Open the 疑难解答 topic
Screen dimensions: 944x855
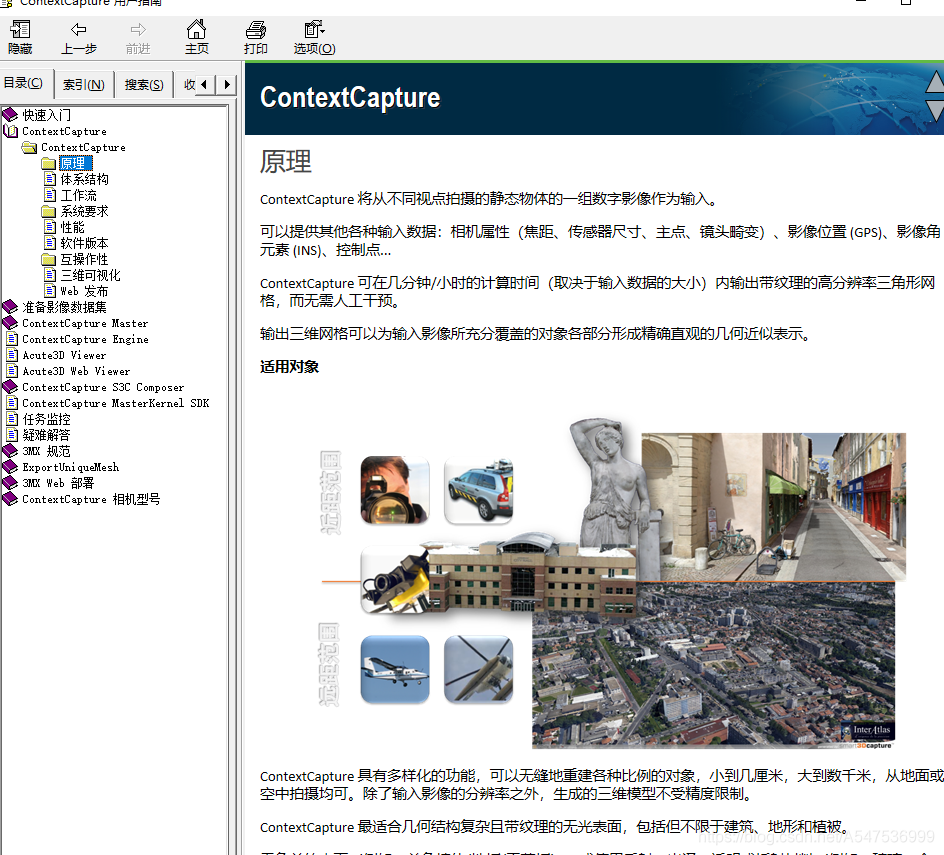click(x=46, y=435)
